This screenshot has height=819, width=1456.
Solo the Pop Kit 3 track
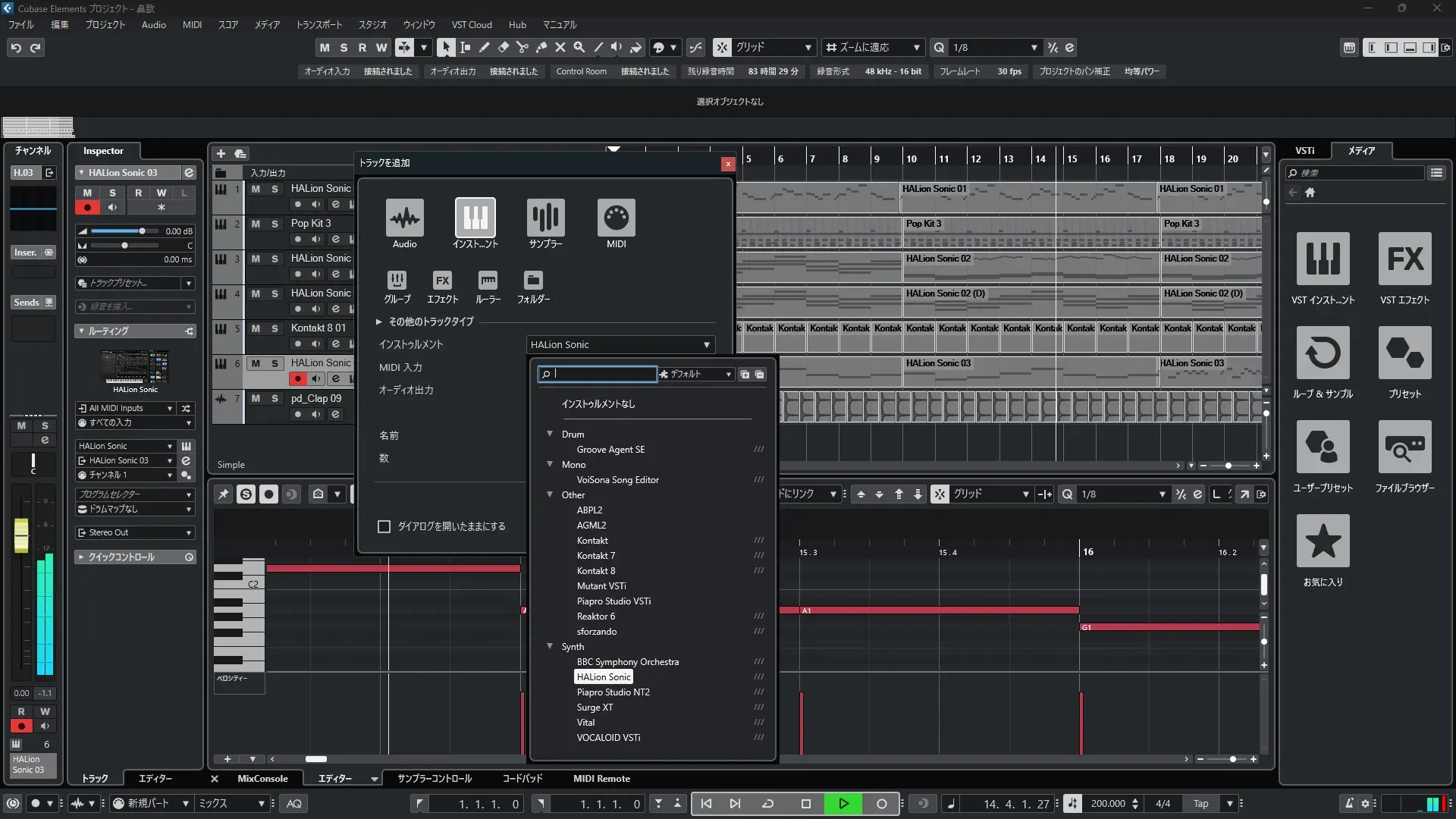tap(275, 224)
